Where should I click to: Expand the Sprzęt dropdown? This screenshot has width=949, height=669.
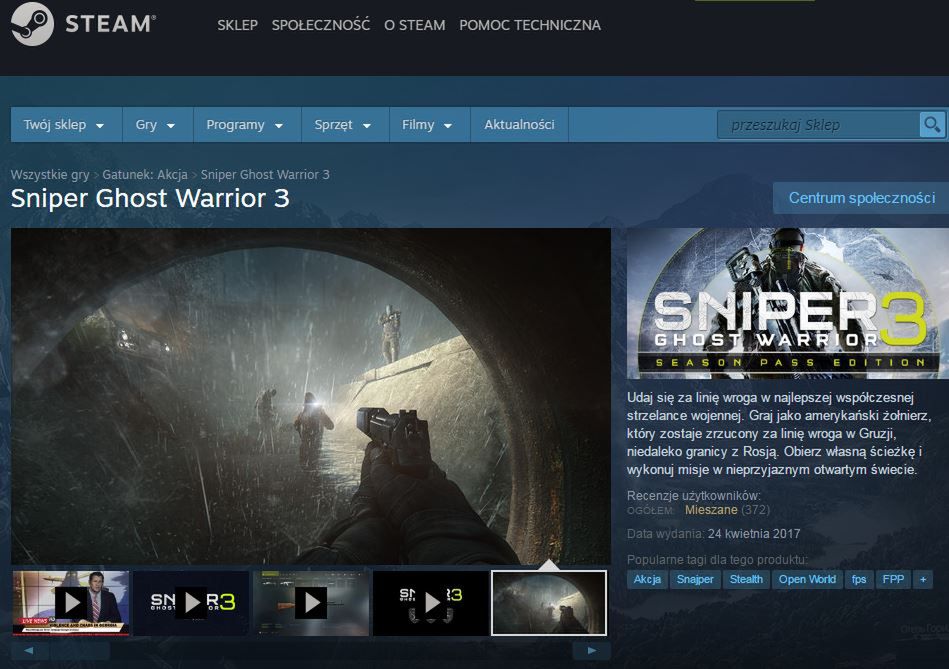[344, 125]
